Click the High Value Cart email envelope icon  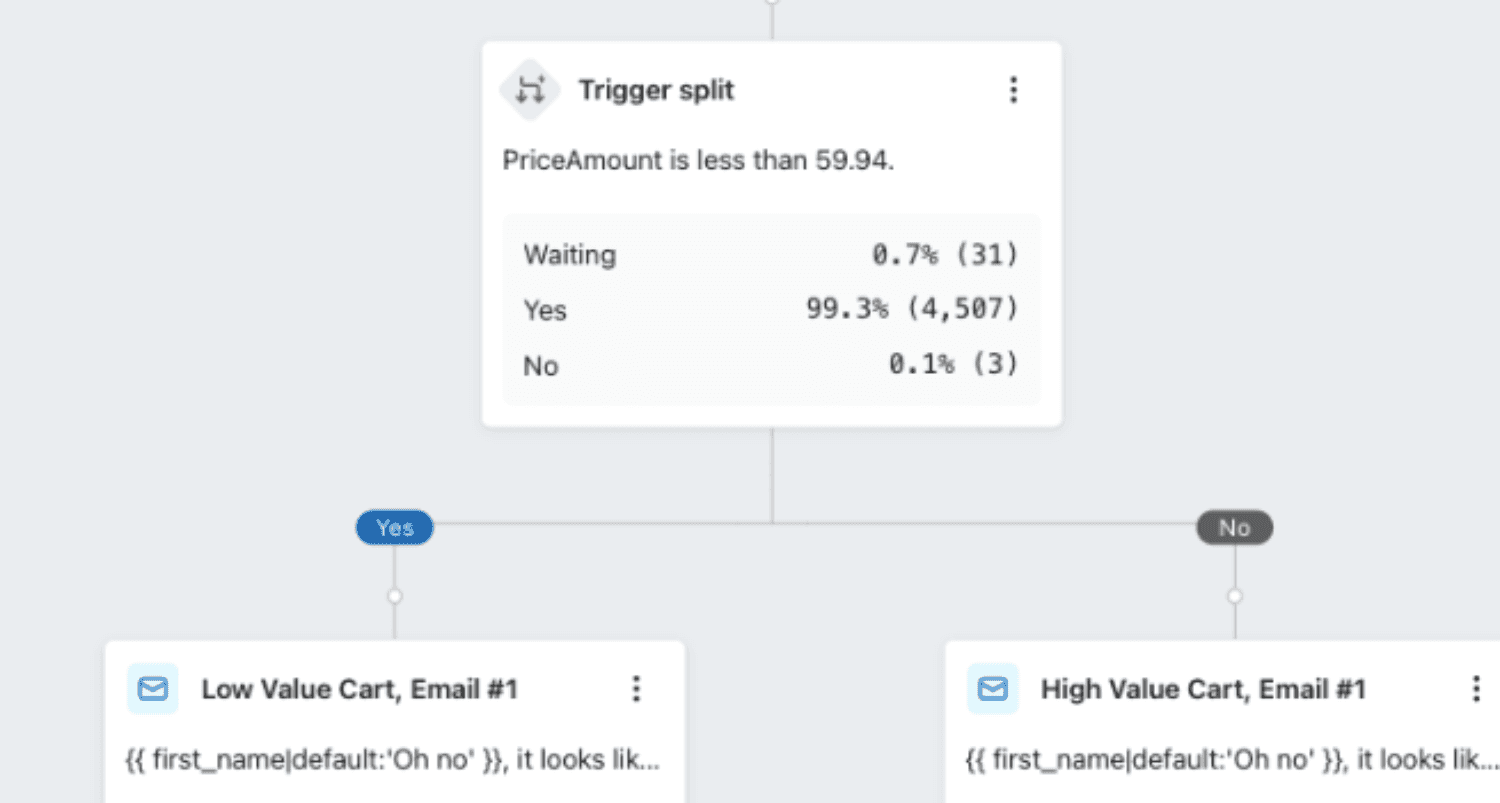coord(992,689)
